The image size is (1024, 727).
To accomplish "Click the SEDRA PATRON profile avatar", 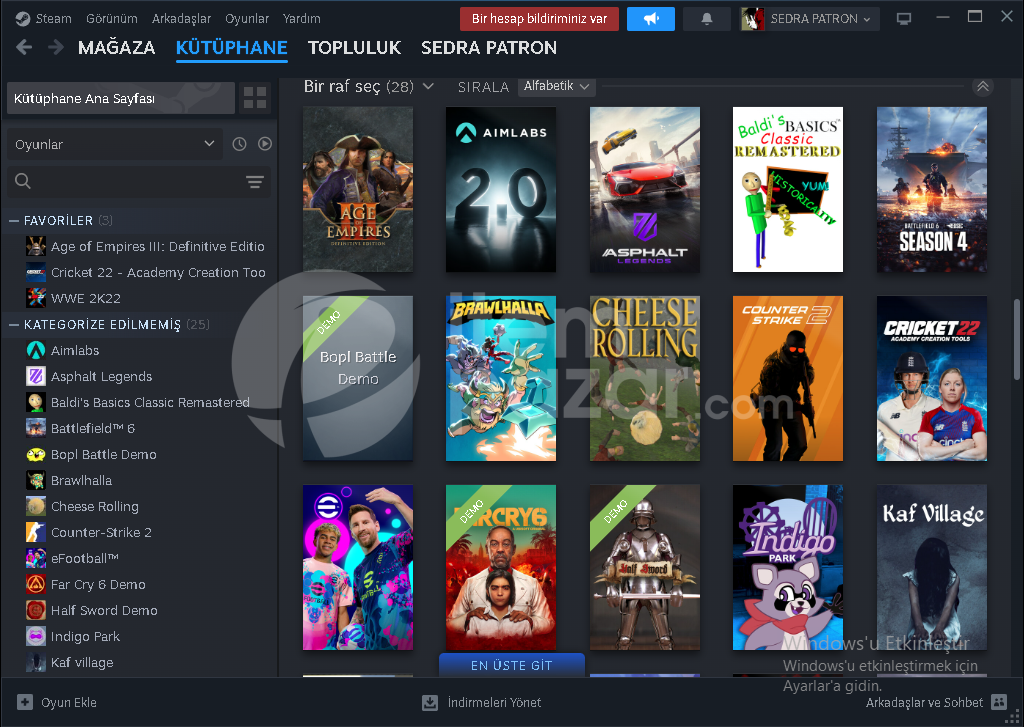I will 752,19.
